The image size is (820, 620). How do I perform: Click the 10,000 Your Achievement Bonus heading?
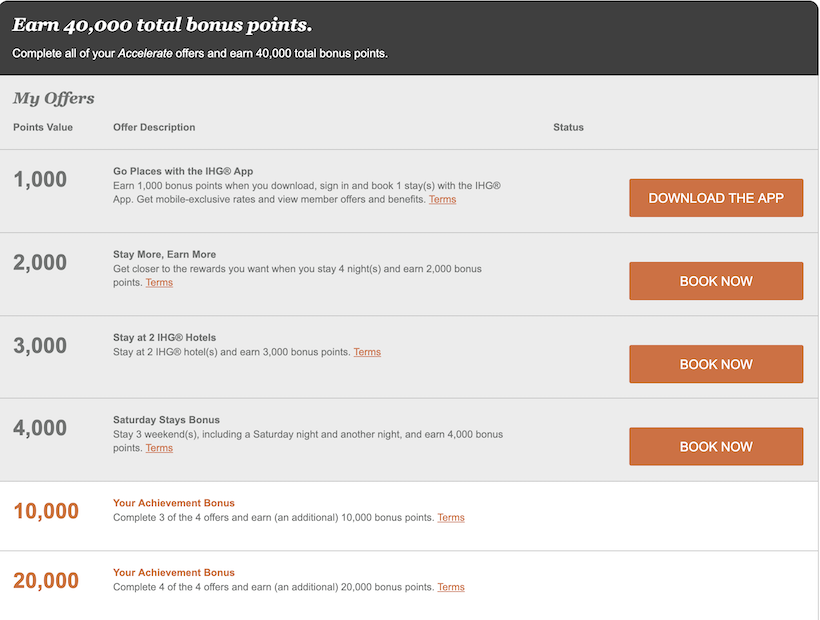[x=174, y=503]
